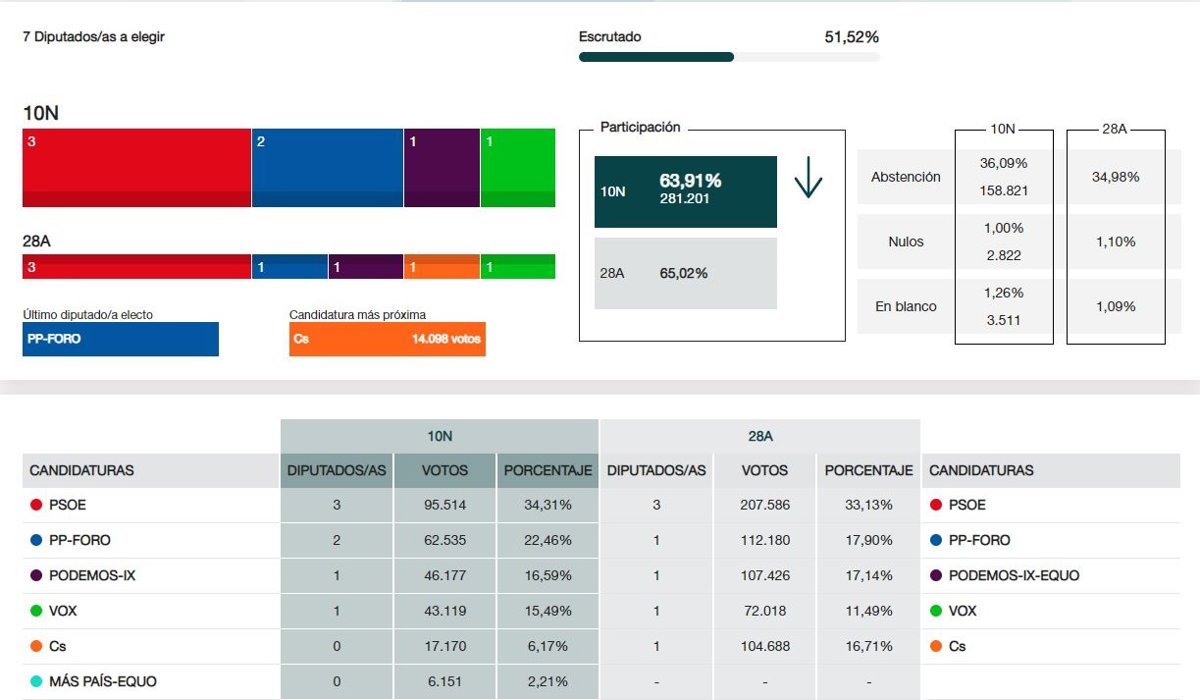Open the blue PP-FORO último diputado box
The height and width of the screenshot is (700, 1200).
coord(120,339)
